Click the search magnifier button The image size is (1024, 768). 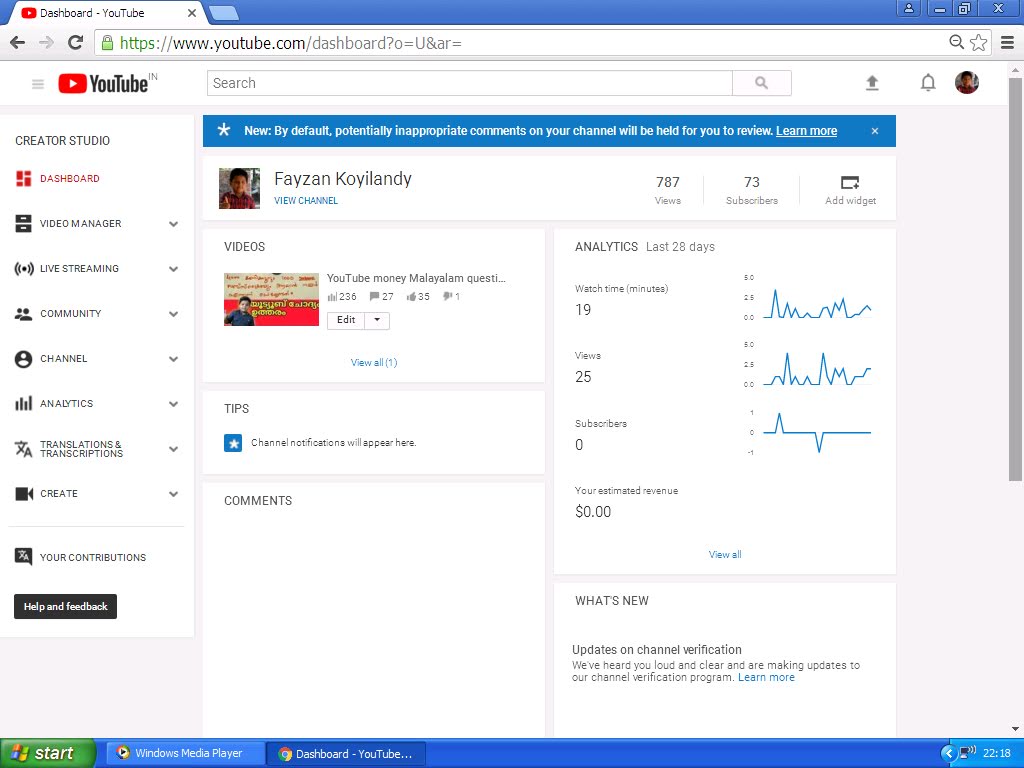pos(761,83)
